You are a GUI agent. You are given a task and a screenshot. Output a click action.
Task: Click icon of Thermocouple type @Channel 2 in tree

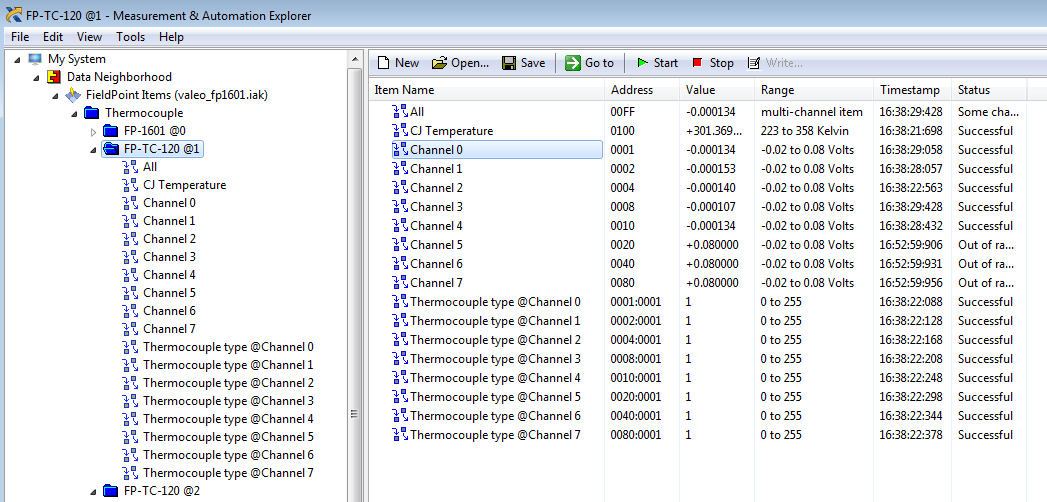(x=130, y=383)
